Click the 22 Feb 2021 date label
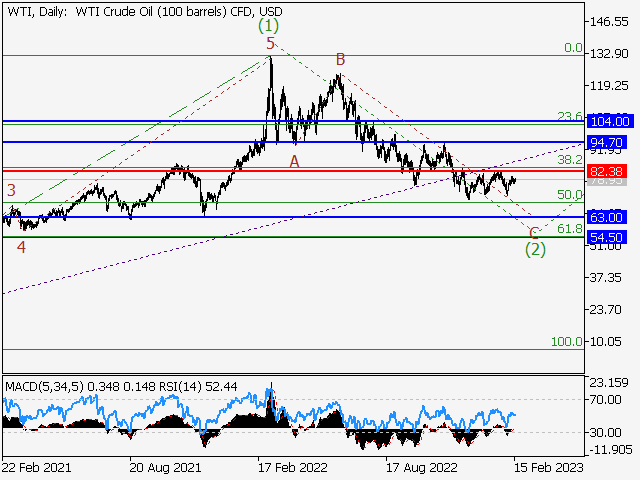The image size is (640, 480). pos(37,467)
